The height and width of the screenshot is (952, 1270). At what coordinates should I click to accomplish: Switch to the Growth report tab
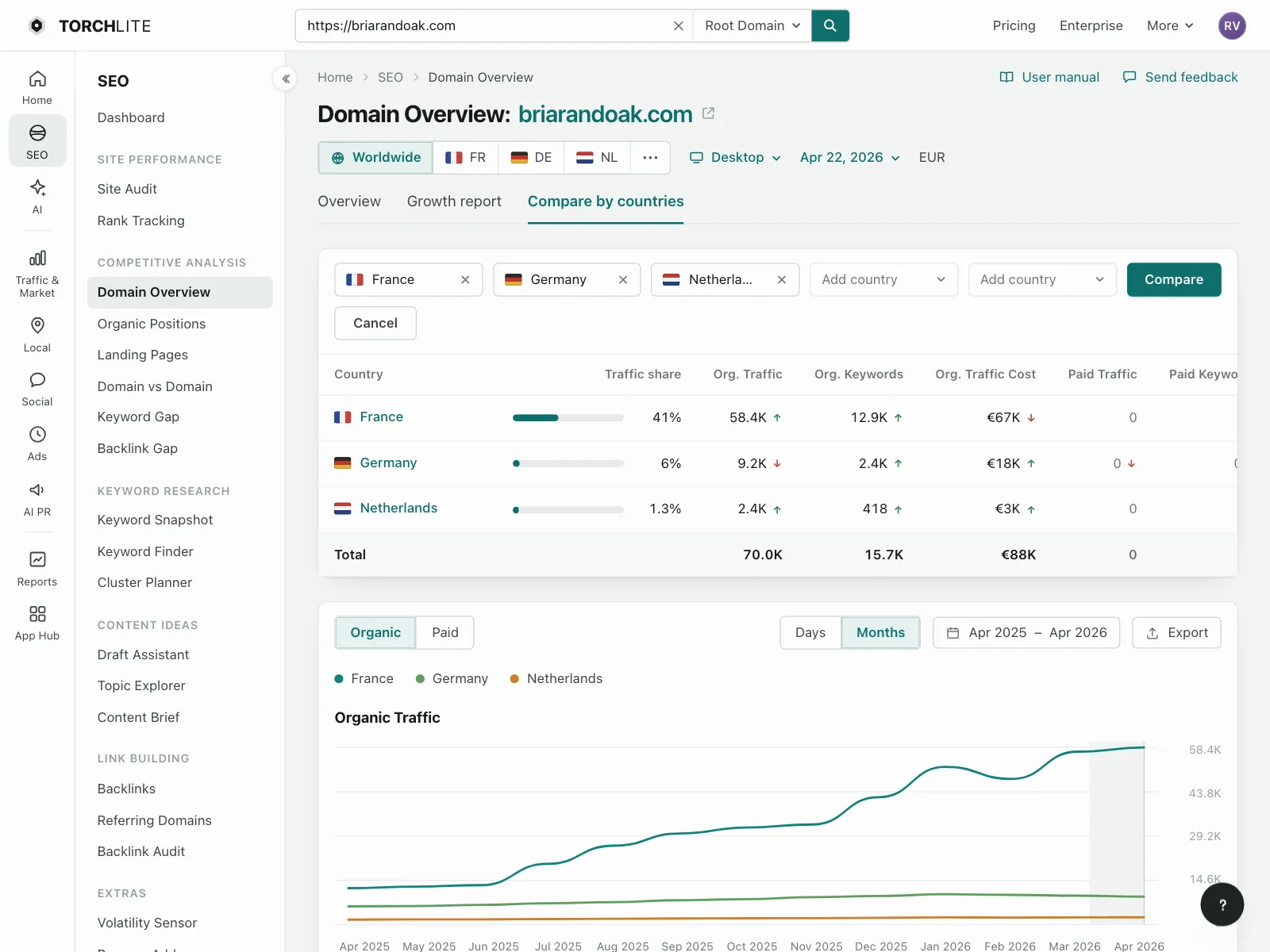pos(454,202)
